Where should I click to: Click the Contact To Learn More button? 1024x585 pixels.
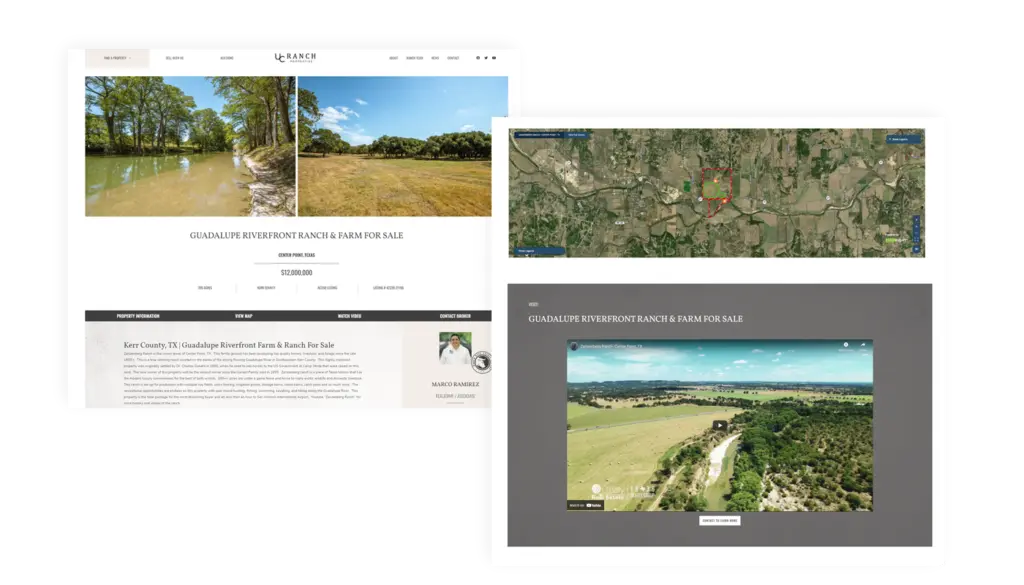pyautogui.click(x=719, y=519)
